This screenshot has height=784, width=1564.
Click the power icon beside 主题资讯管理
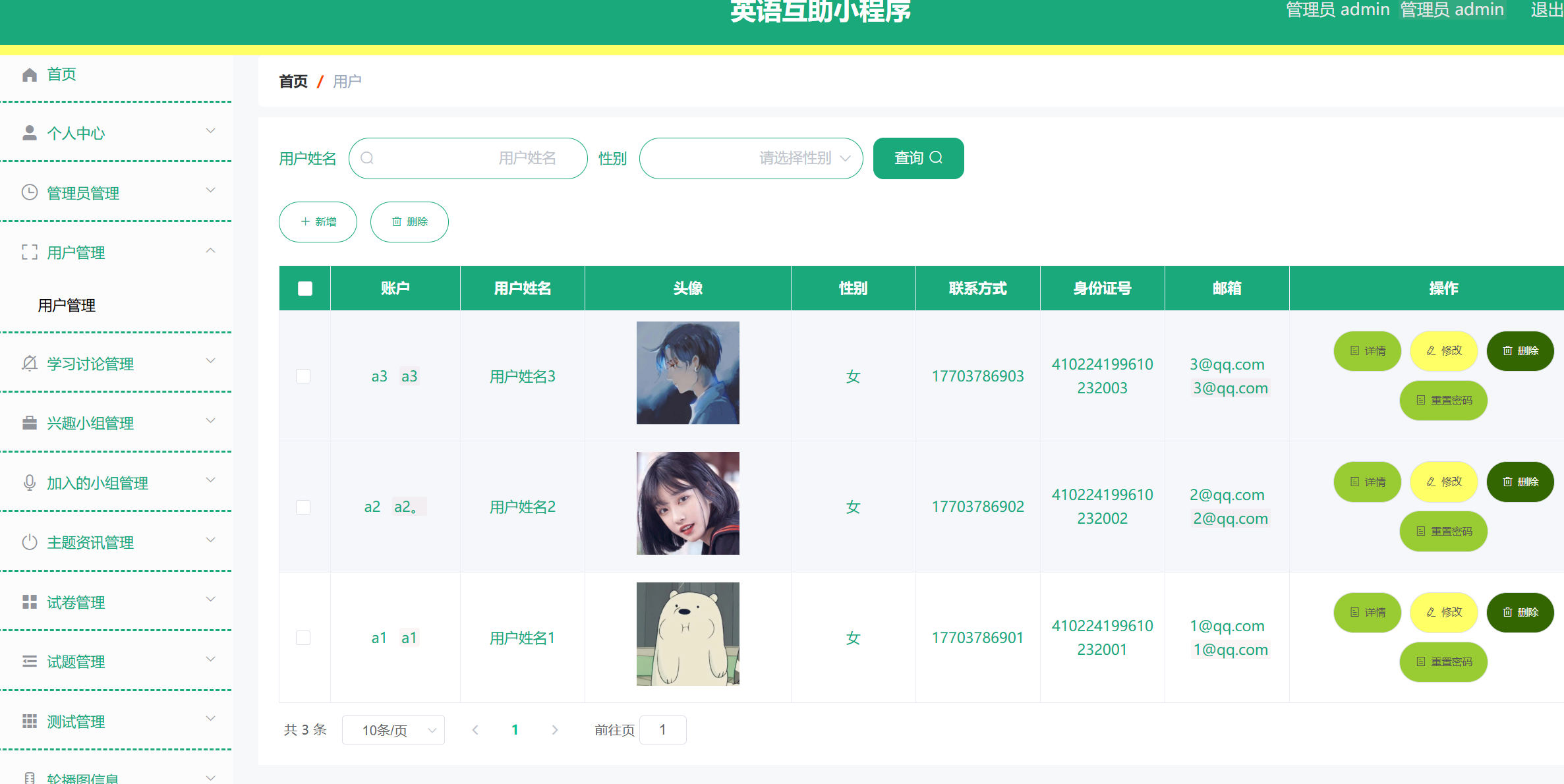point(29,542)
